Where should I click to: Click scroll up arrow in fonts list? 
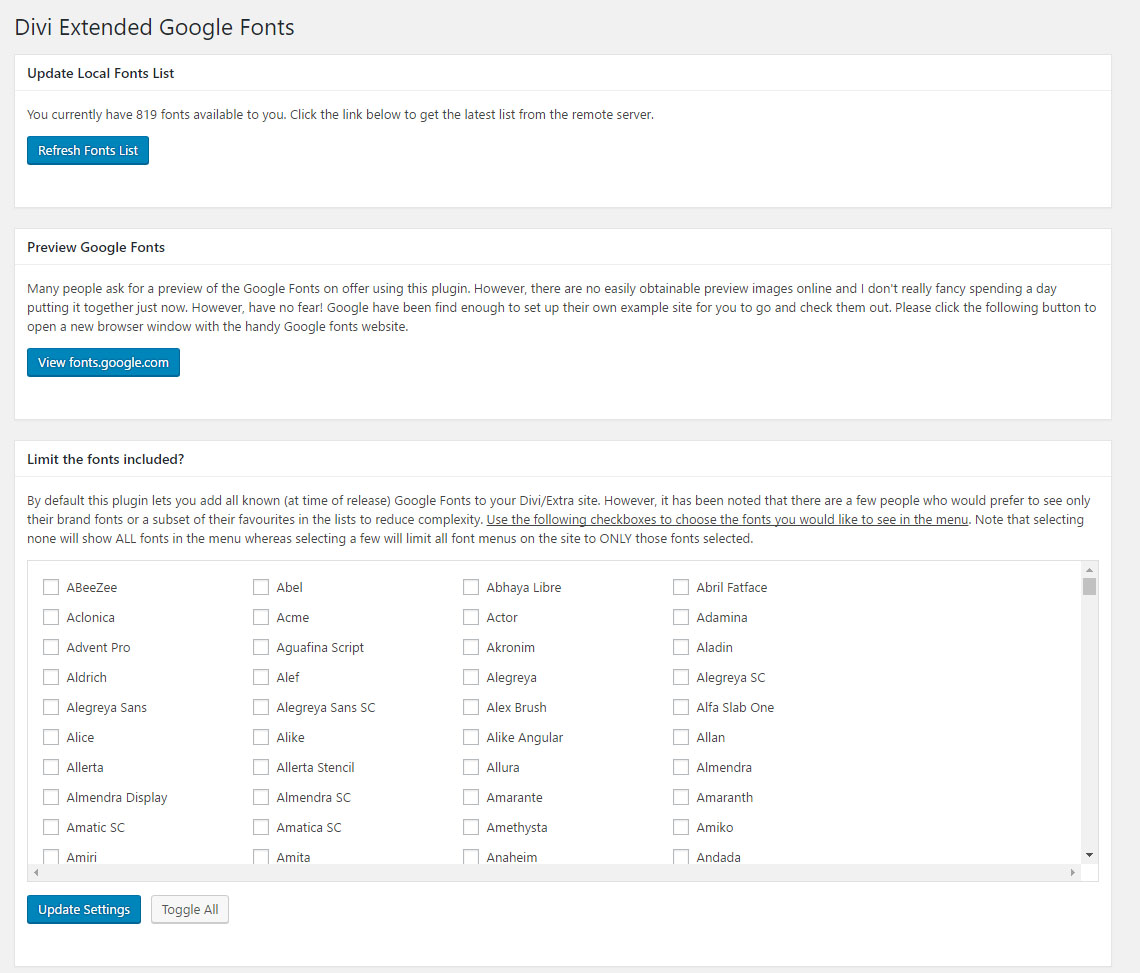click(1089, 569)
